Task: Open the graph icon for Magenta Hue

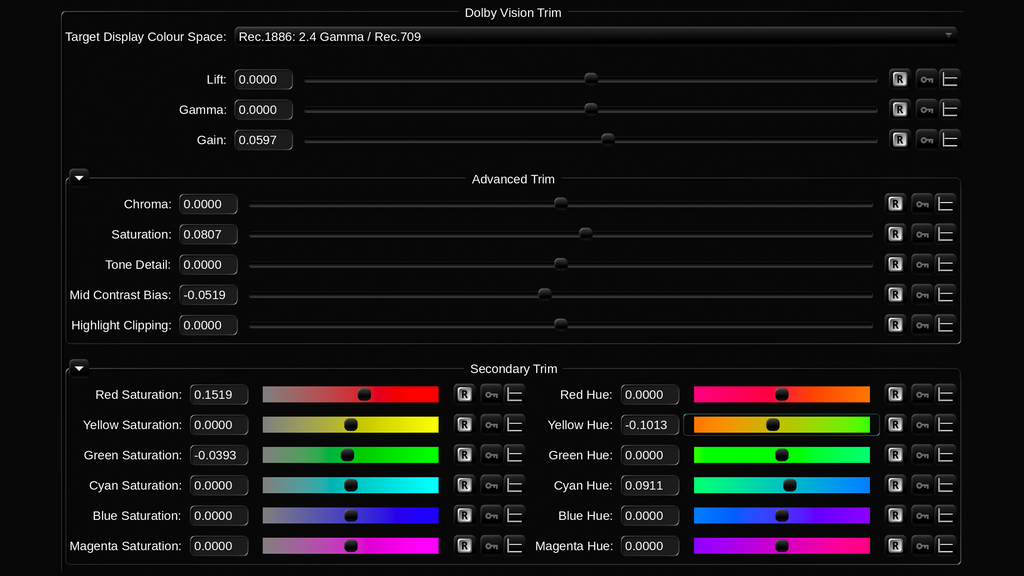Action: [945, 546]
